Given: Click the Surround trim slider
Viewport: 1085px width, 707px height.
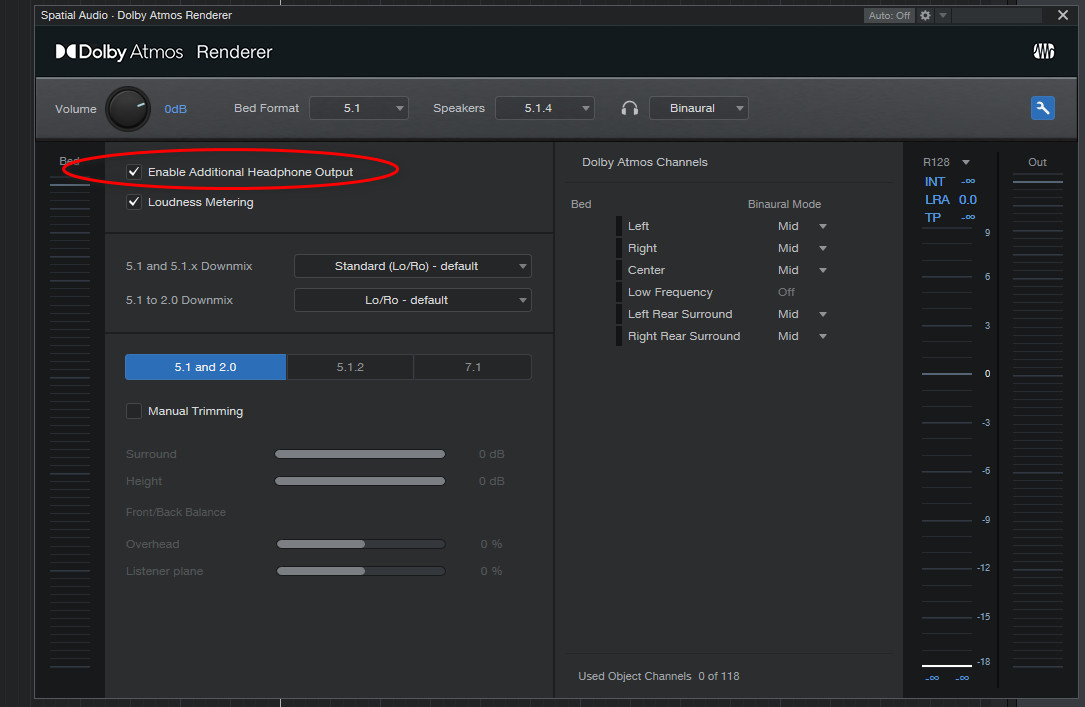Looking at the screenshot, I should (x=360, y=454).
